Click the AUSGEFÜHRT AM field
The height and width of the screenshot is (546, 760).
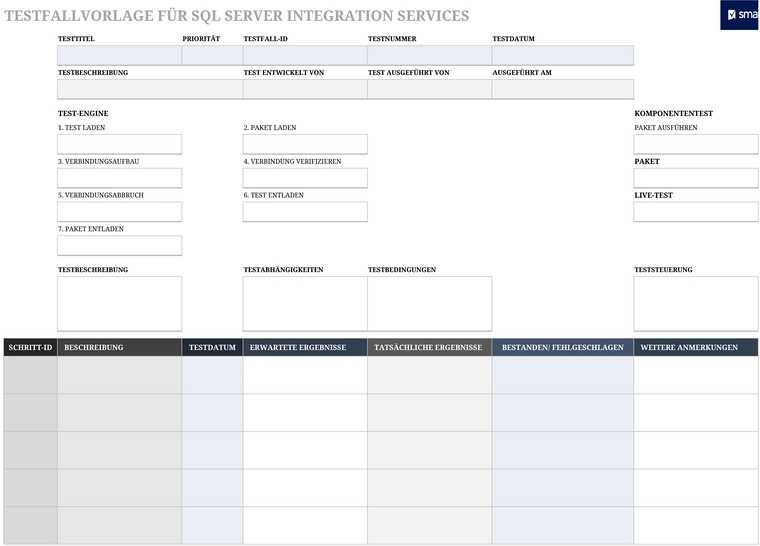point(563,89)
